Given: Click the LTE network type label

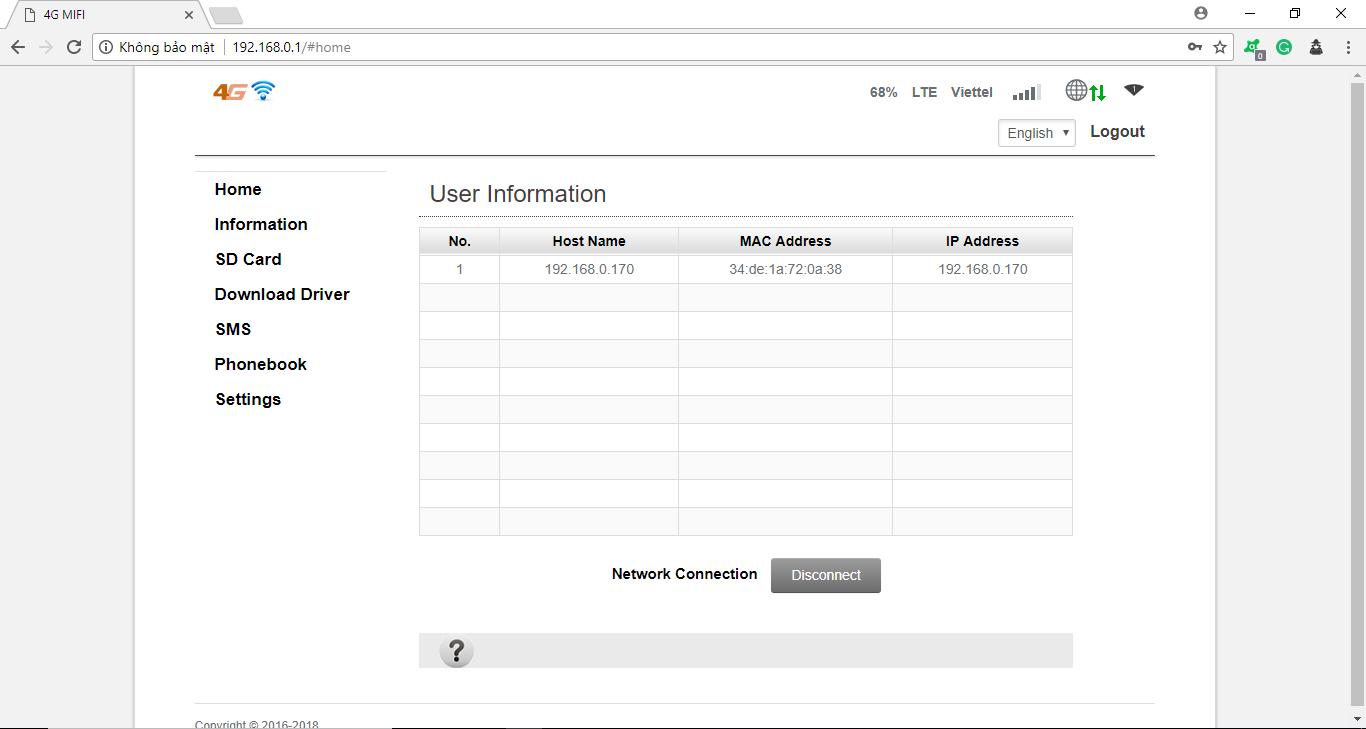Looking at the screenshot, I should pos(924,92).
